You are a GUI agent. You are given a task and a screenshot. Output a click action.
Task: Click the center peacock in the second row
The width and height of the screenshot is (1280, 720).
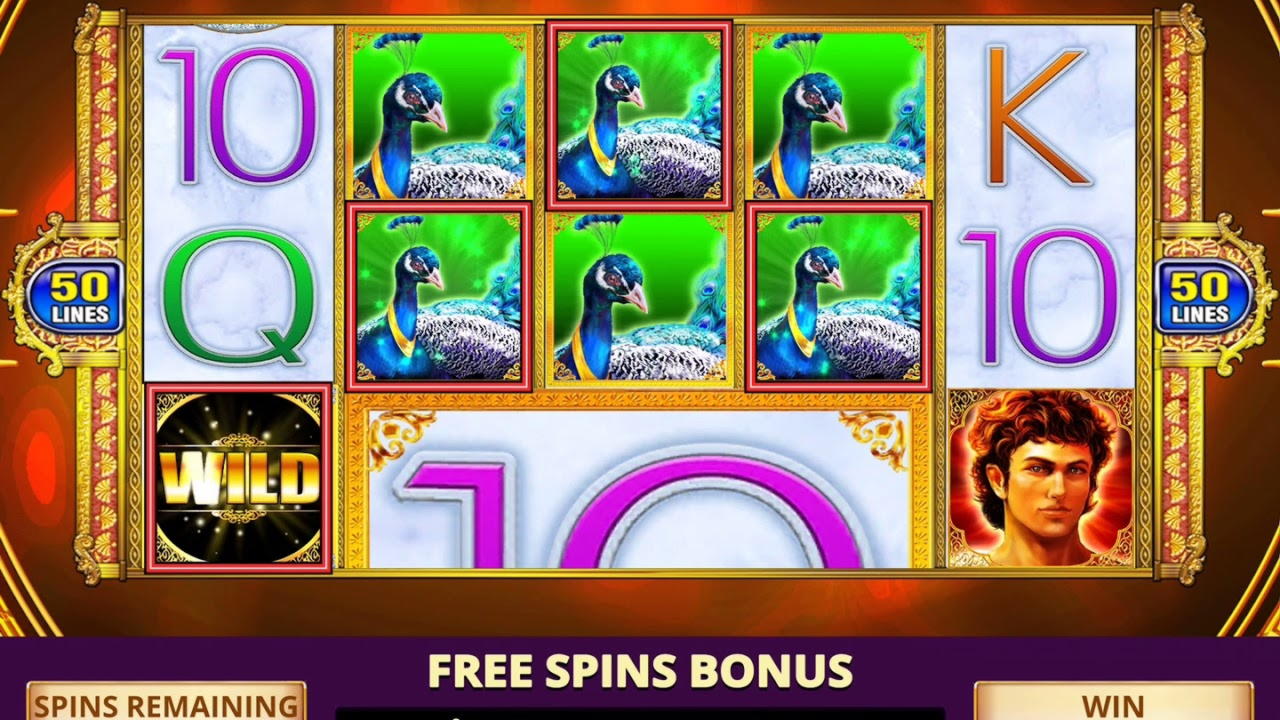point(639,298)
